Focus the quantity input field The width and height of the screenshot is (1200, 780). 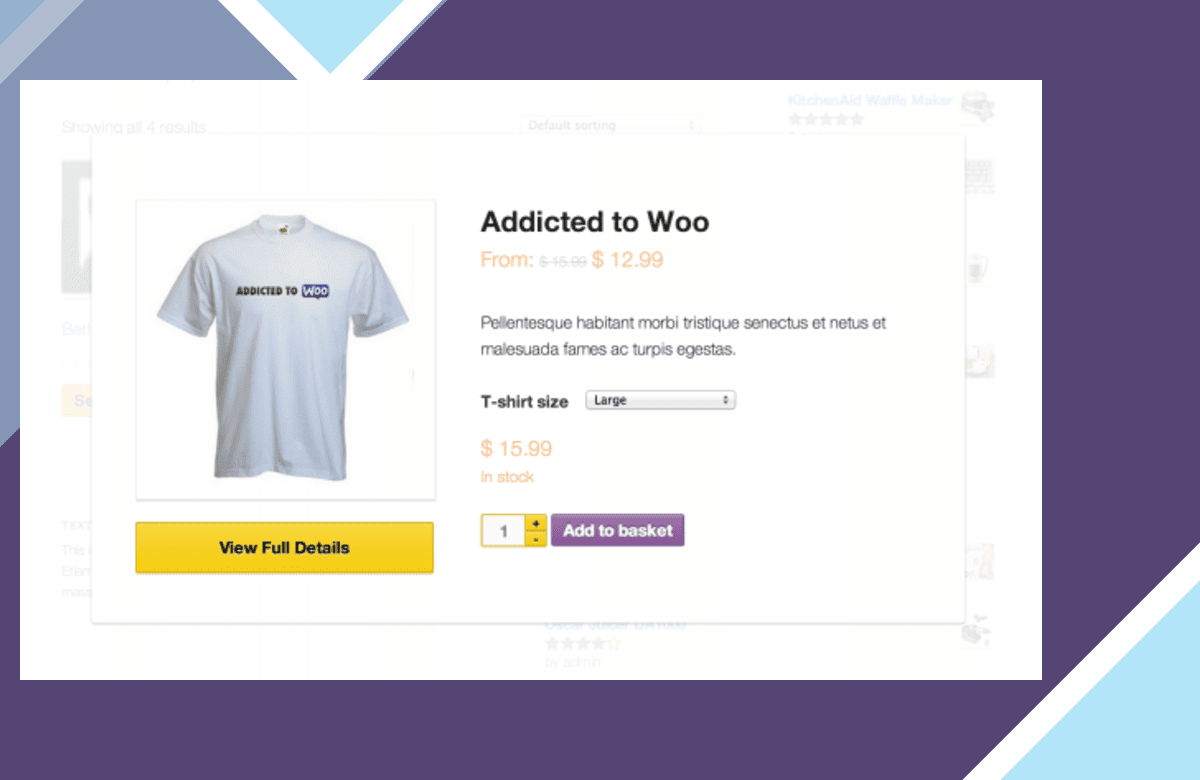coord(504,531)
